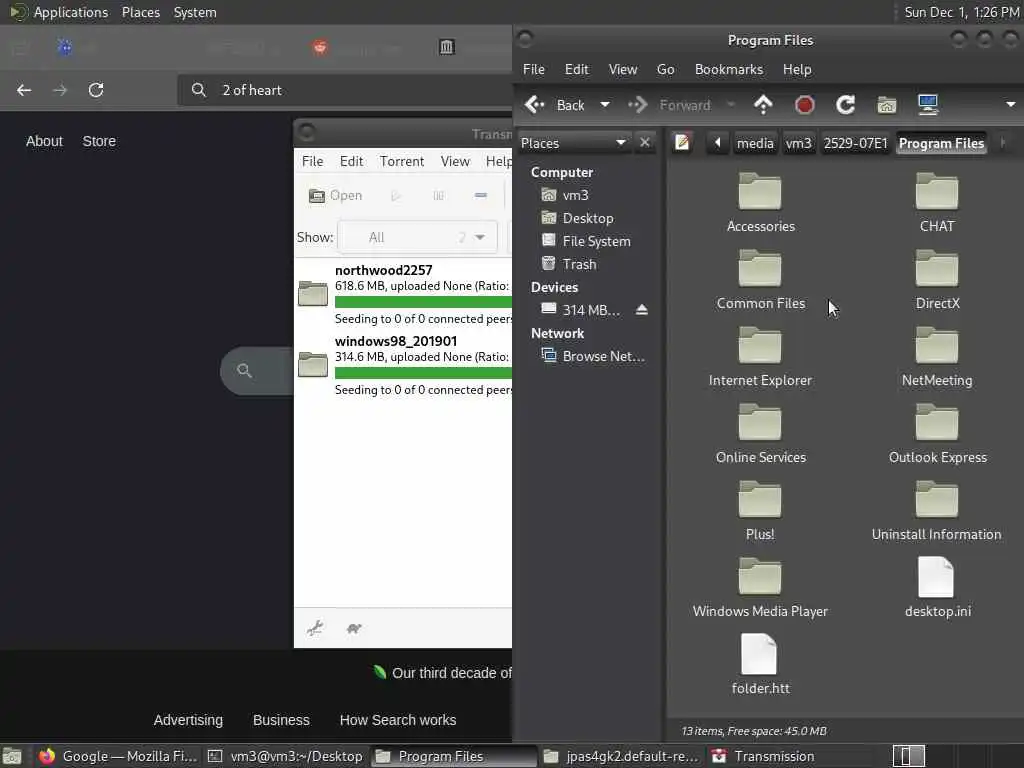Select the windows98_201901 torrent

tap(403, 365)
